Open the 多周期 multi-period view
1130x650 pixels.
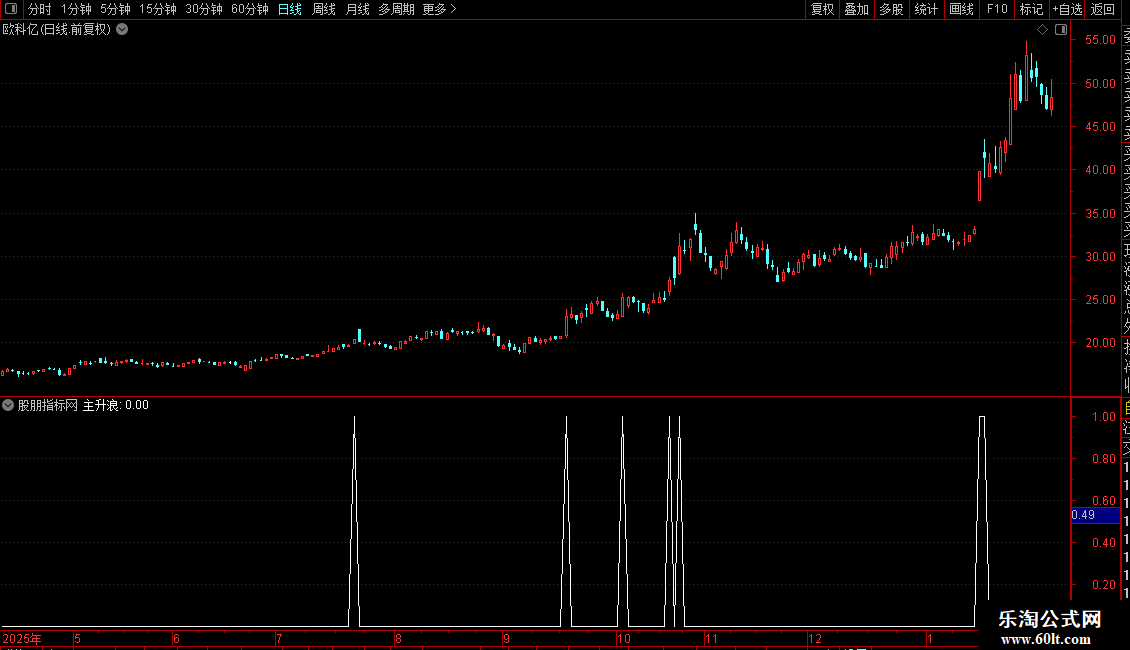(x=396, y=9)
